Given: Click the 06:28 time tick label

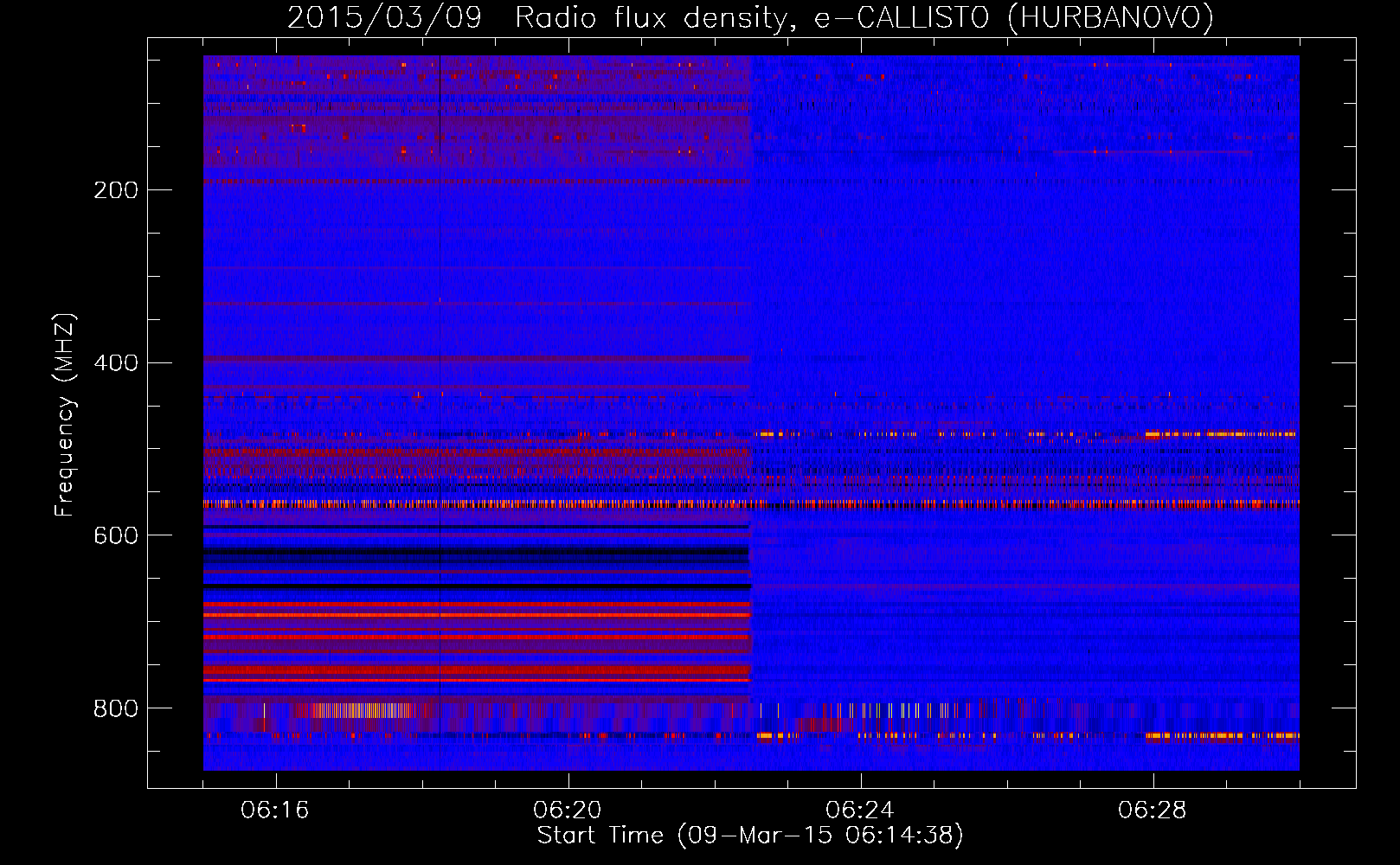Looking at the screenshot, I should [1152, 811].
